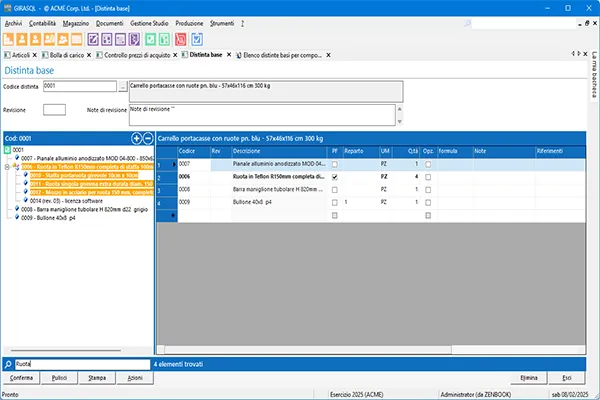The width and height of the screenshot is (600, 400).
Task: Click the bottom search field containing Ruota
Action: tap(83, 364)
